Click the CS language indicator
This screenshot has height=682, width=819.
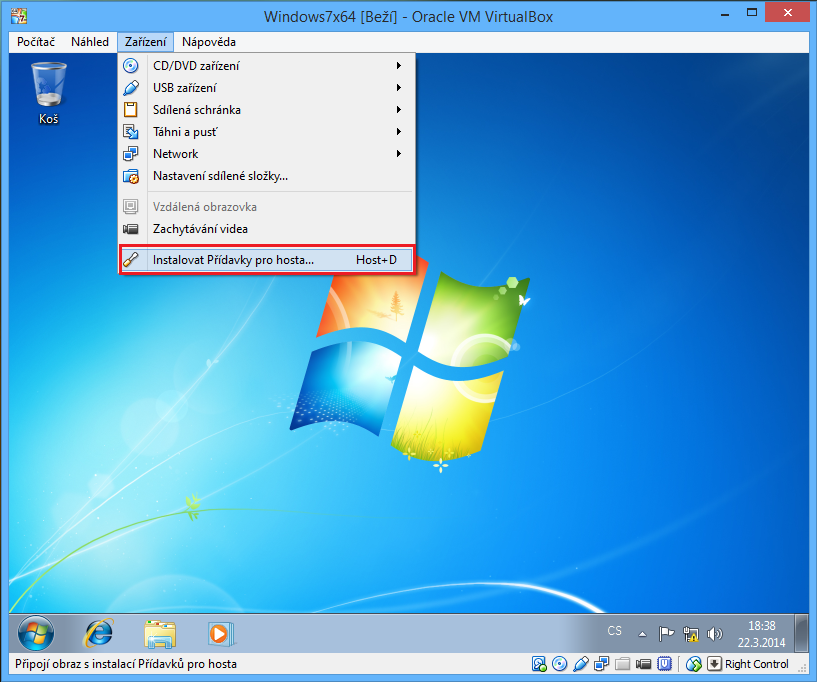tap(614, 631)
